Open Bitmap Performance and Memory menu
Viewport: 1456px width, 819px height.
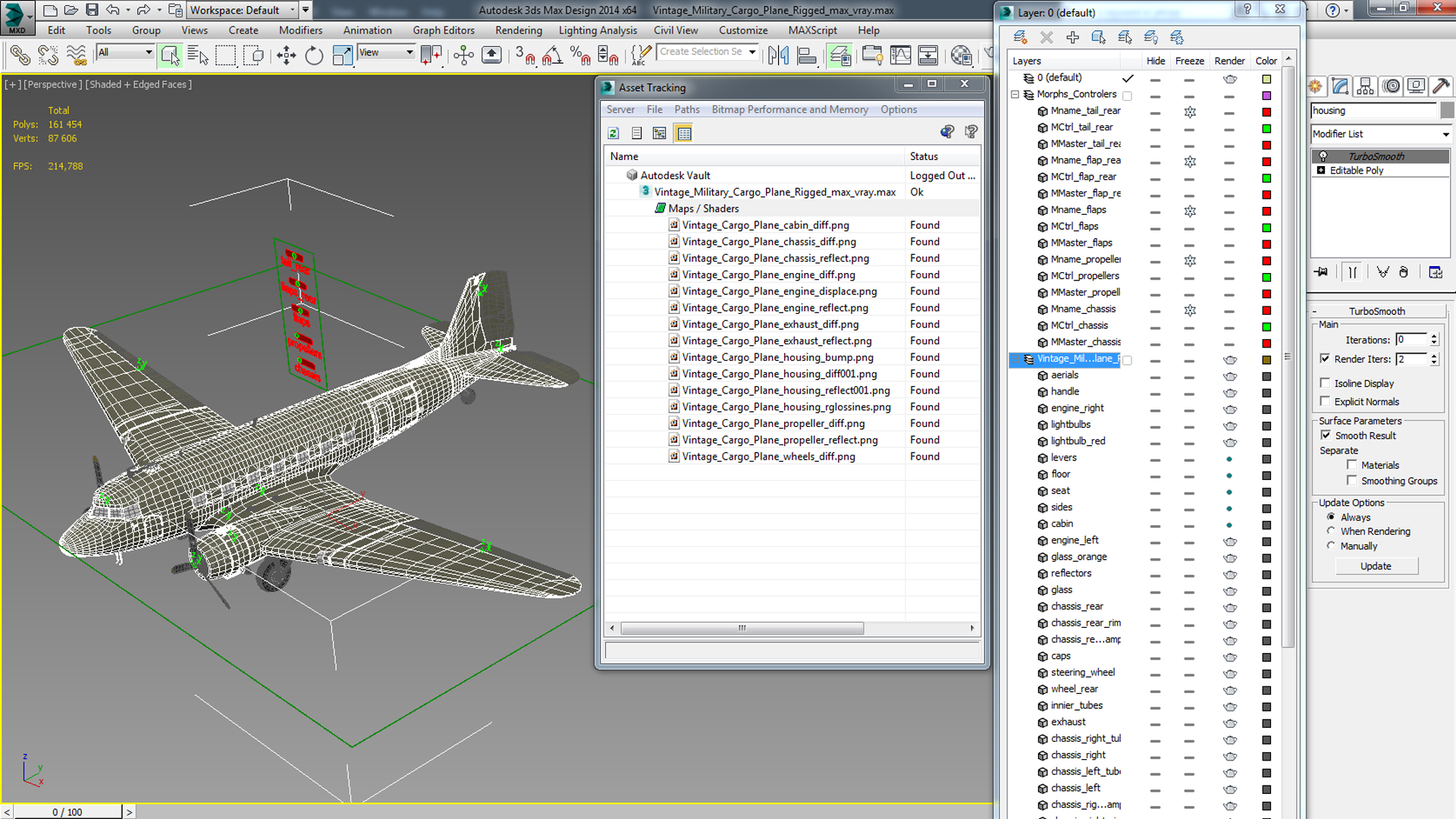tap(789, 109)
